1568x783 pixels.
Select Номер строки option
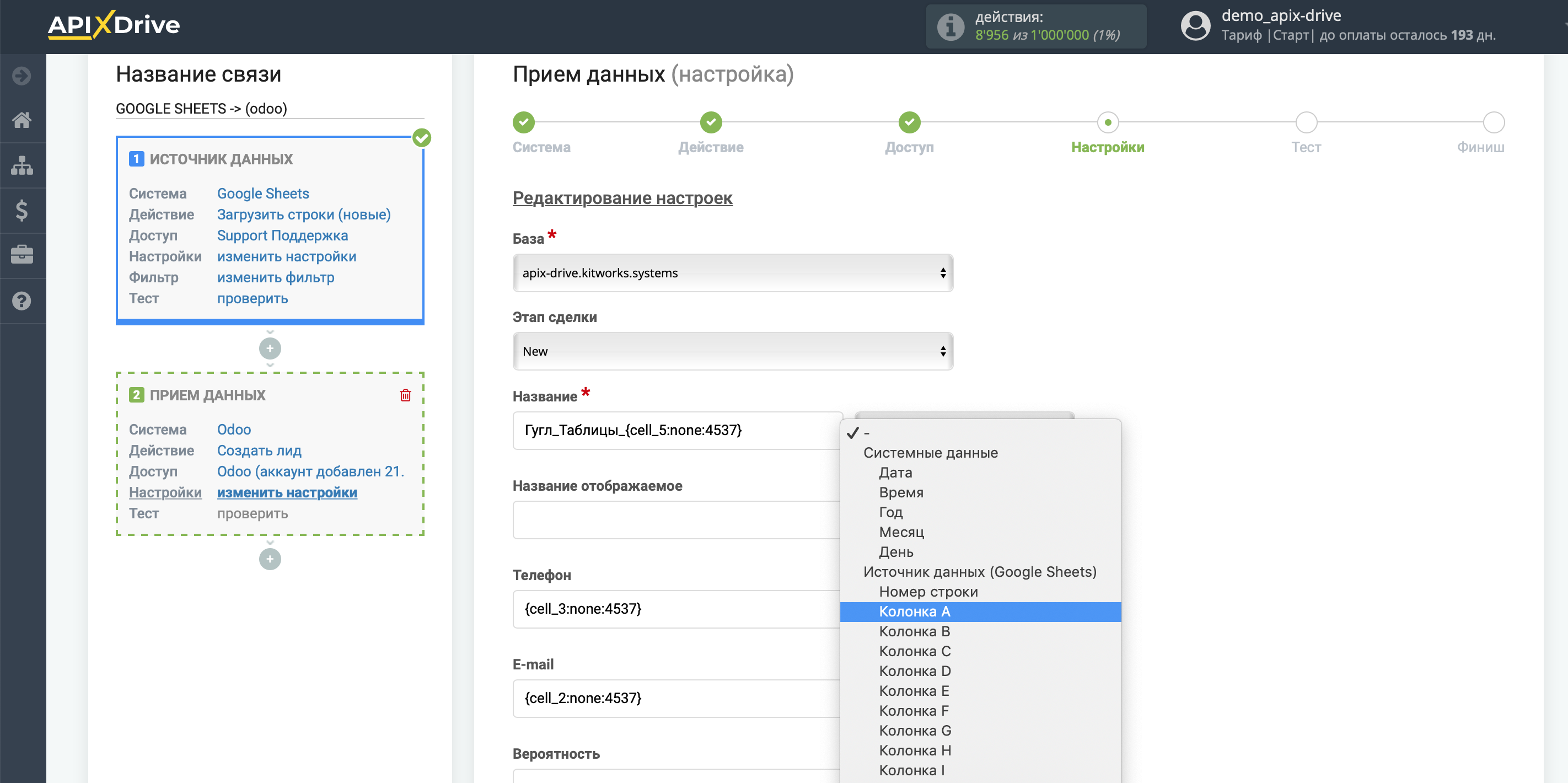981,592
